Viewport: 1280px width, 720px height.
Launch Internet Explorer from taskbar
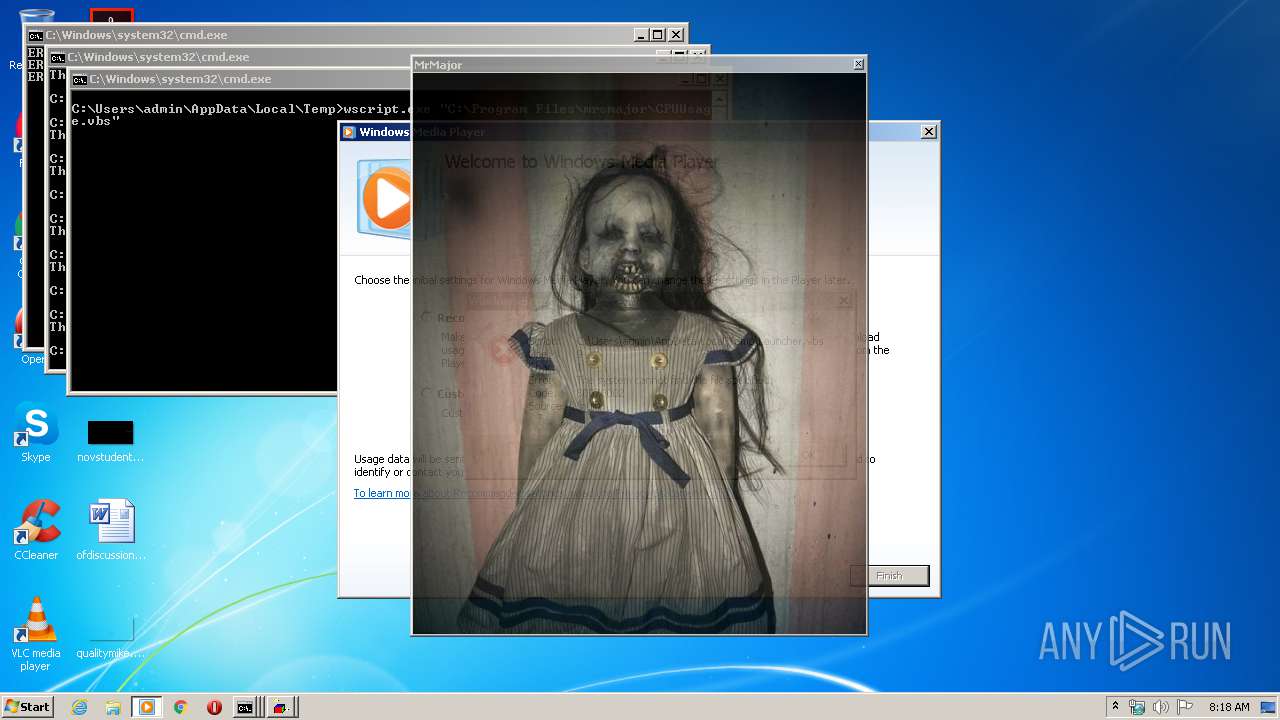(79, 707)
